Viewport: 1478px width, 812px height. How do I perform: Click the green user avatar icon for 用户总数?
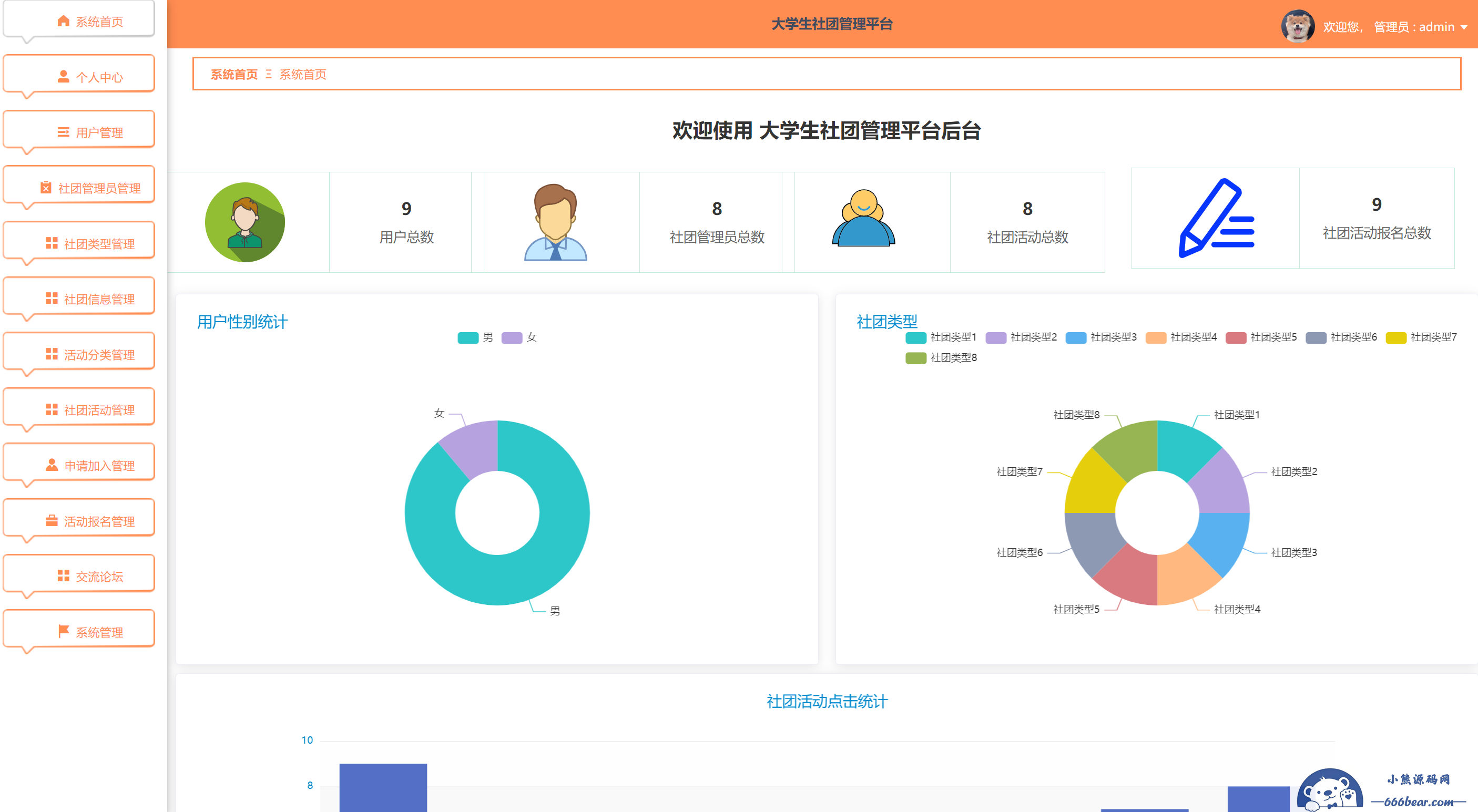(245, 222)
